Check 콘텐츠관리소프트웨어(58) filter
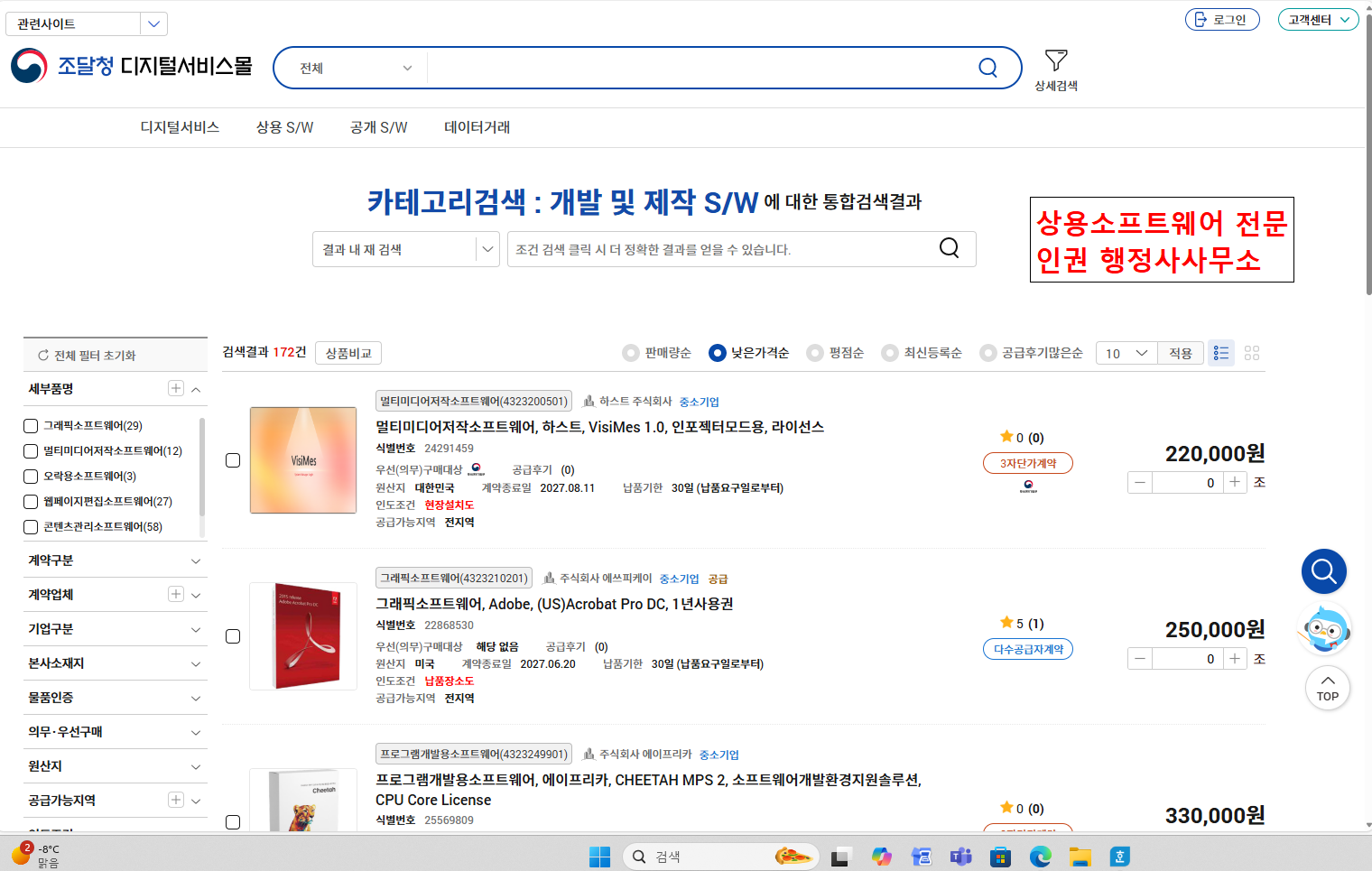 (x=31, y=527)
